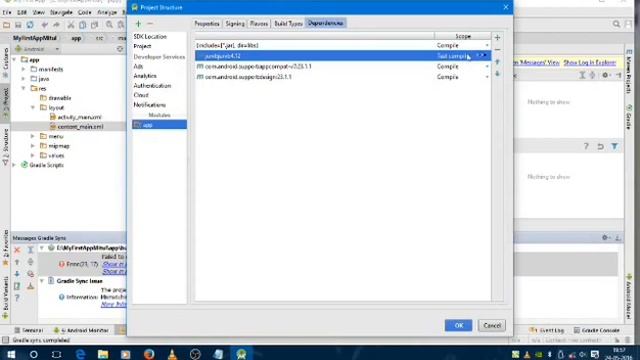Expand the java folder in project tree
The height and width of the screenshot is (360, 640).
tap(23, 79)
